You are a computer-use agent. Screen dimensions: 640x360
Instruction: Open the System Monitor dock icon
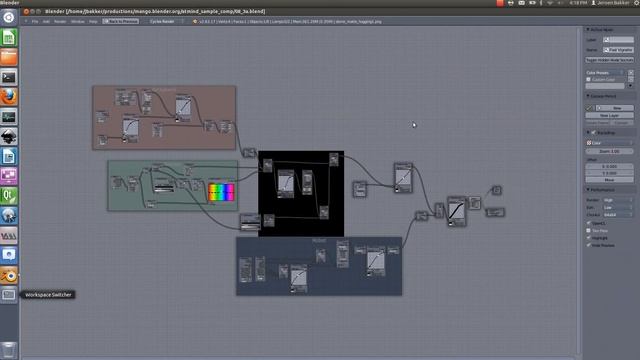(x=9, y=117)
